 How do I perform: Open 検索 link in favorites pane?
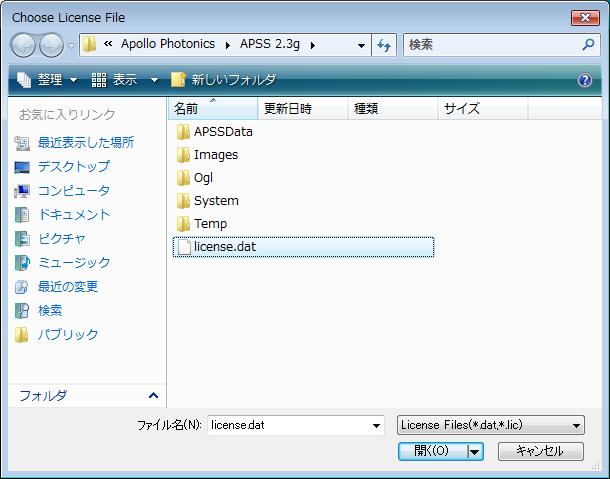pyautogui.click(x=50, y=311)
